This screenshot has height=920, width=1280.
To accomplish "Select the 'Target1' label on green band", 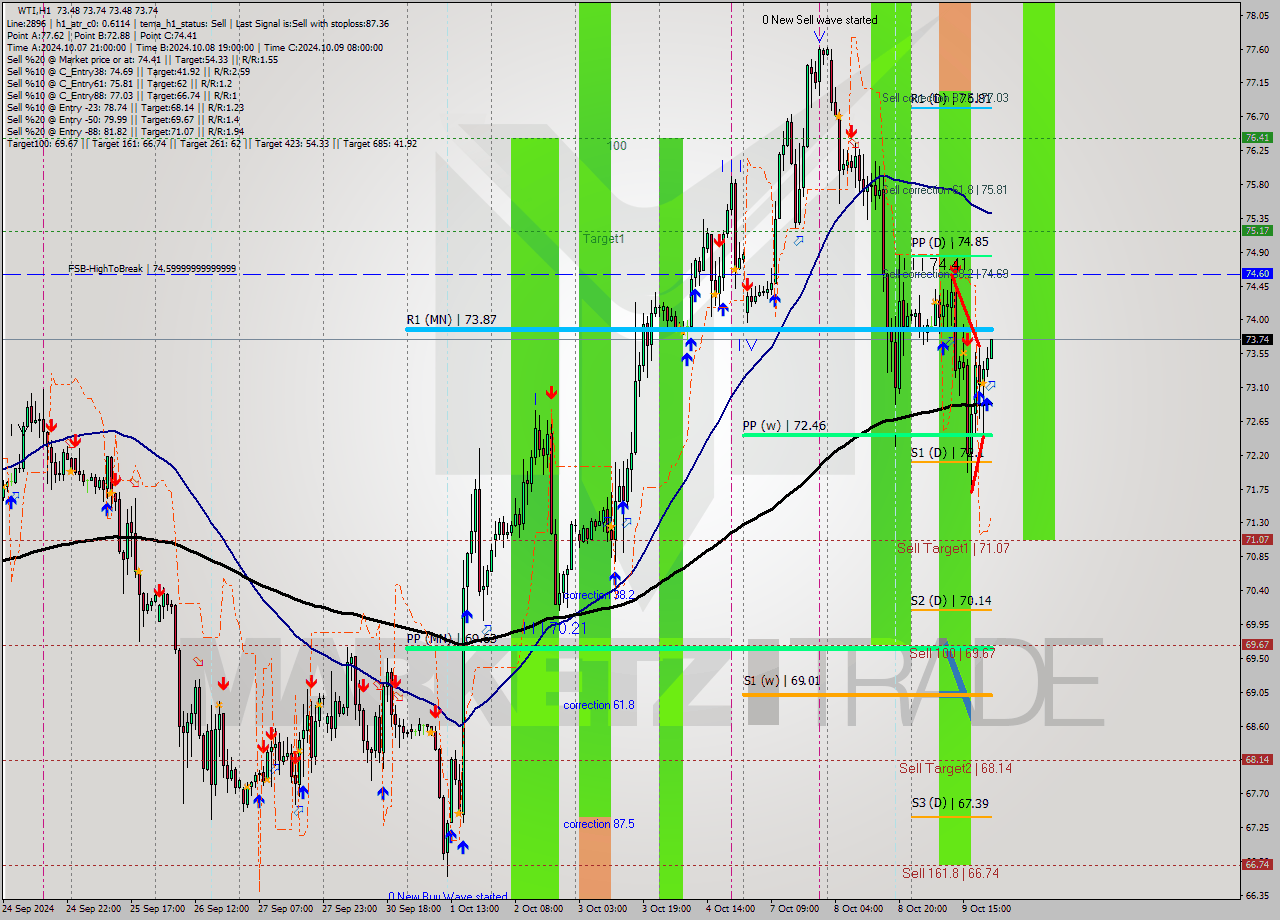I will click(x=604, y=239).
